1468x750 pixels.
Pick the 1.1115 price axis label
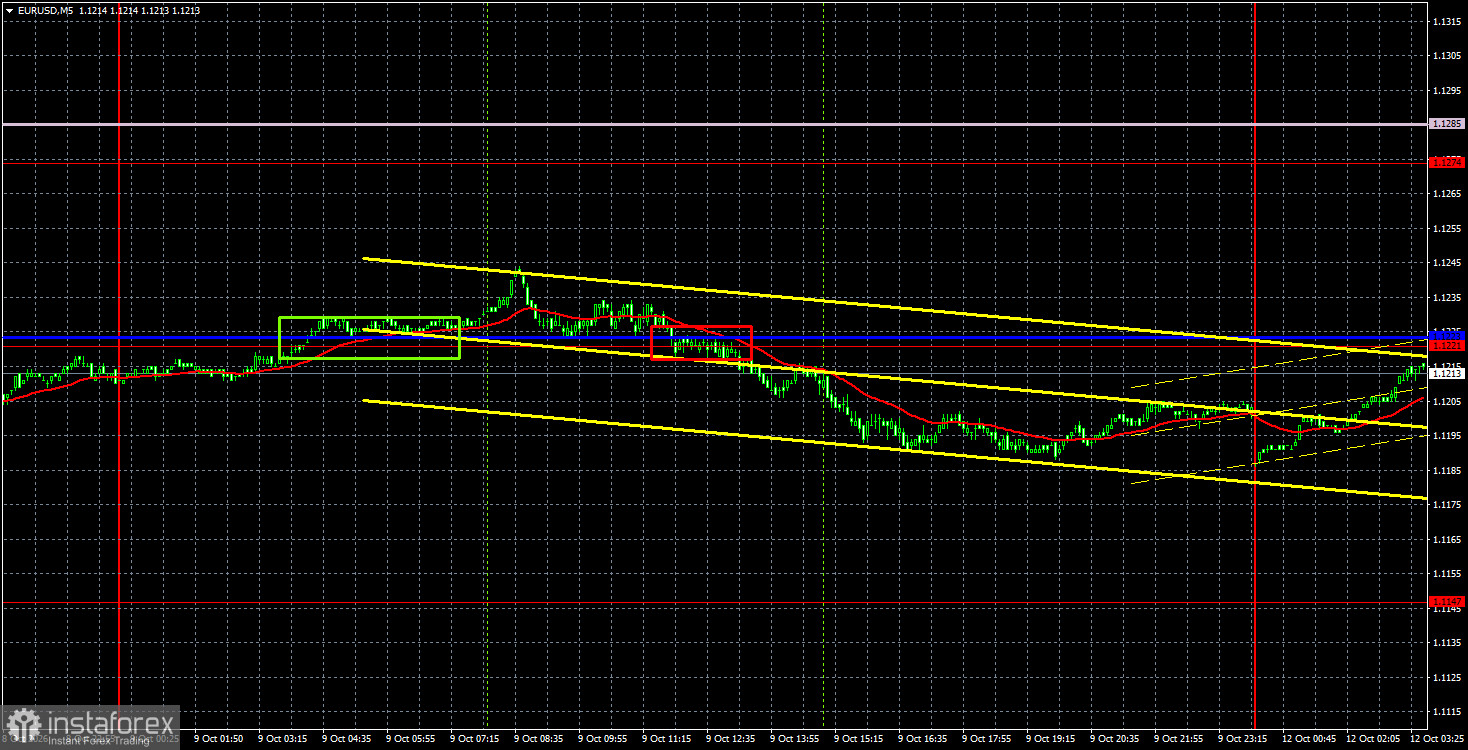[1447, 712]
